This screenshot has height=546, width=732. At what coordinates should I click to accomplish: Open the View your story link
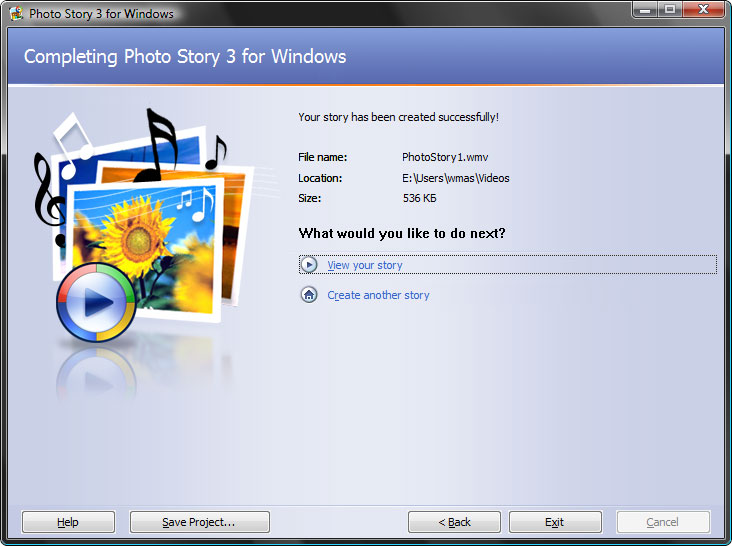click(365, 265)
